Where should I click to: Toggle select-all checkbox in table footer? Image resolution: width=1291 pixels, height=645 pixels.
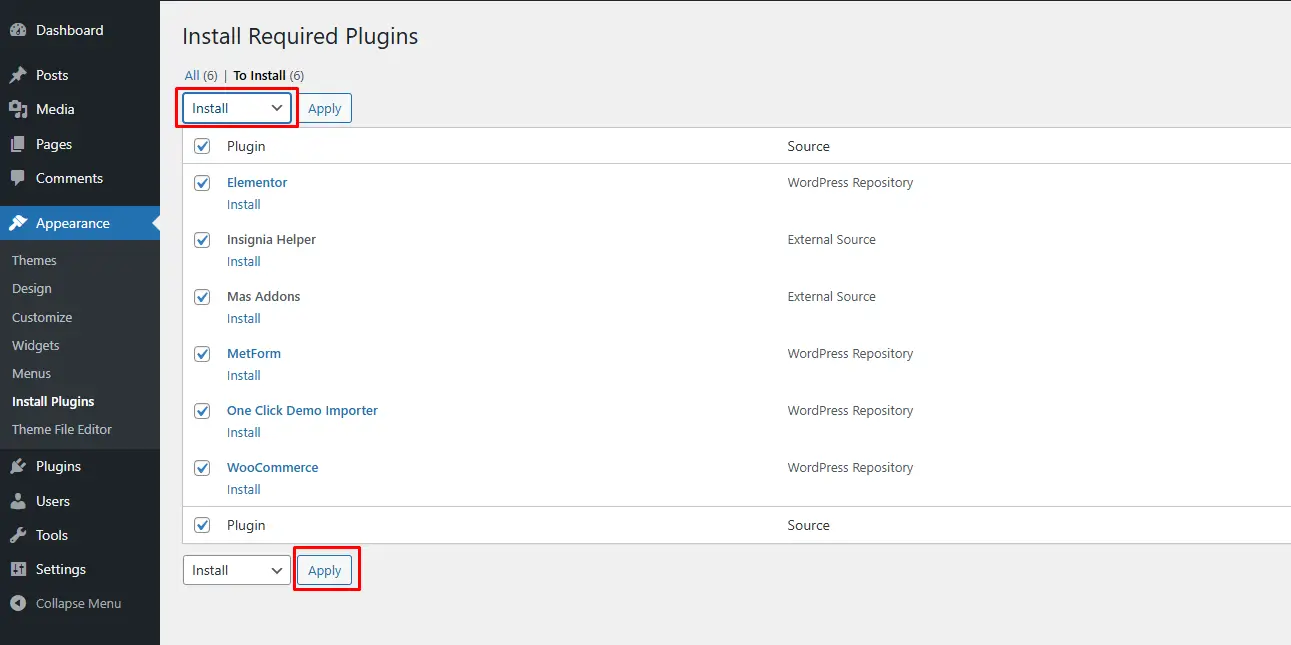click(203, 525)
